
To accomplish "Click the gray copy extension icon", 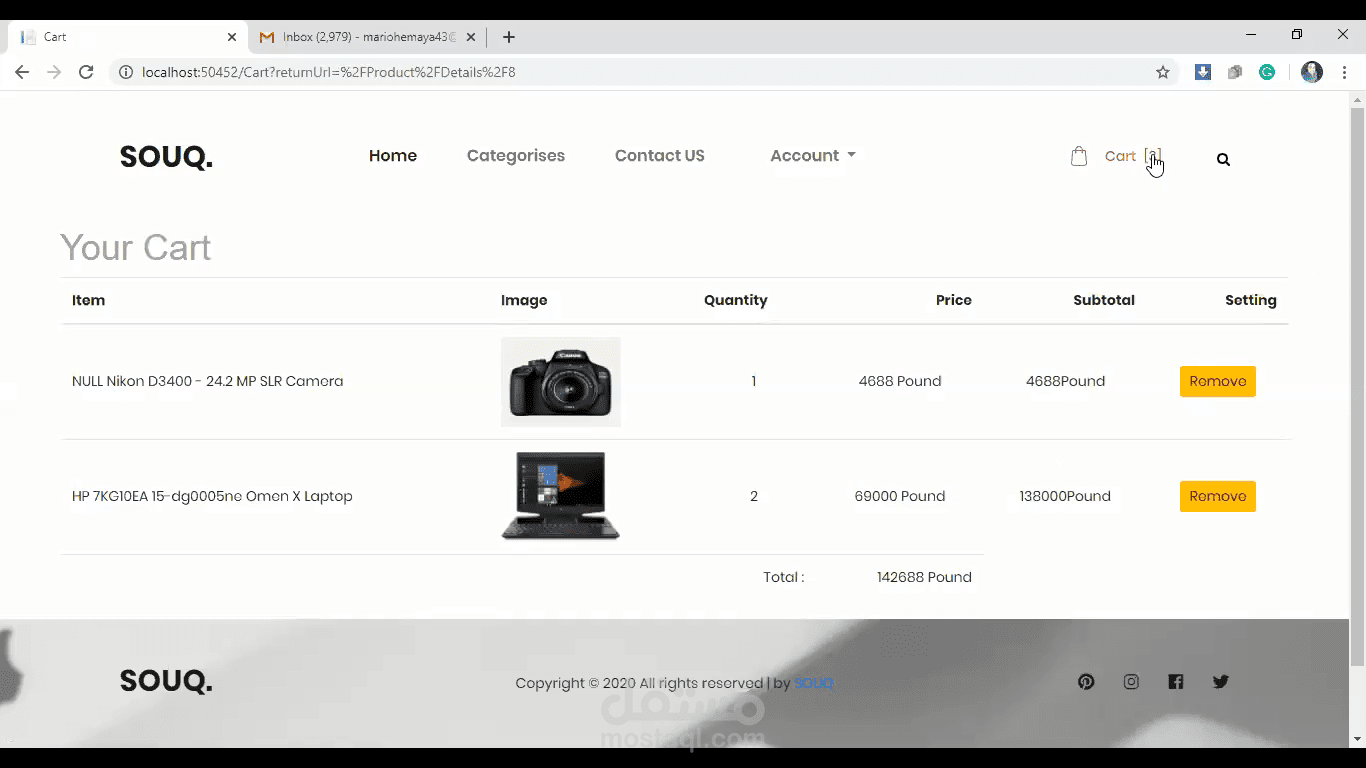I will point(1235,72).
